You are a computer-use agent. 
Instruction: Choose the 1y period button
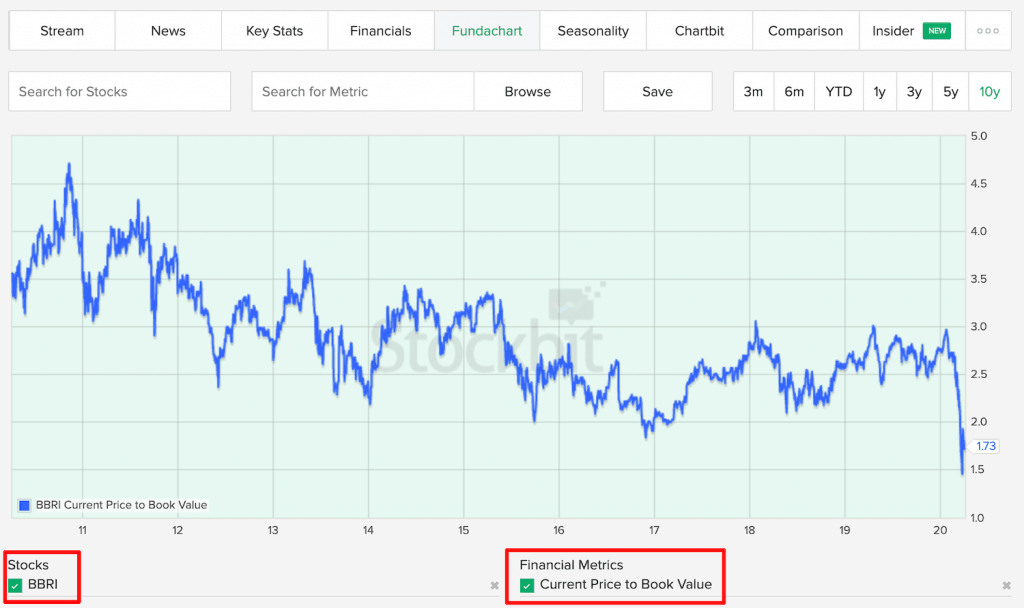point(879,91)
